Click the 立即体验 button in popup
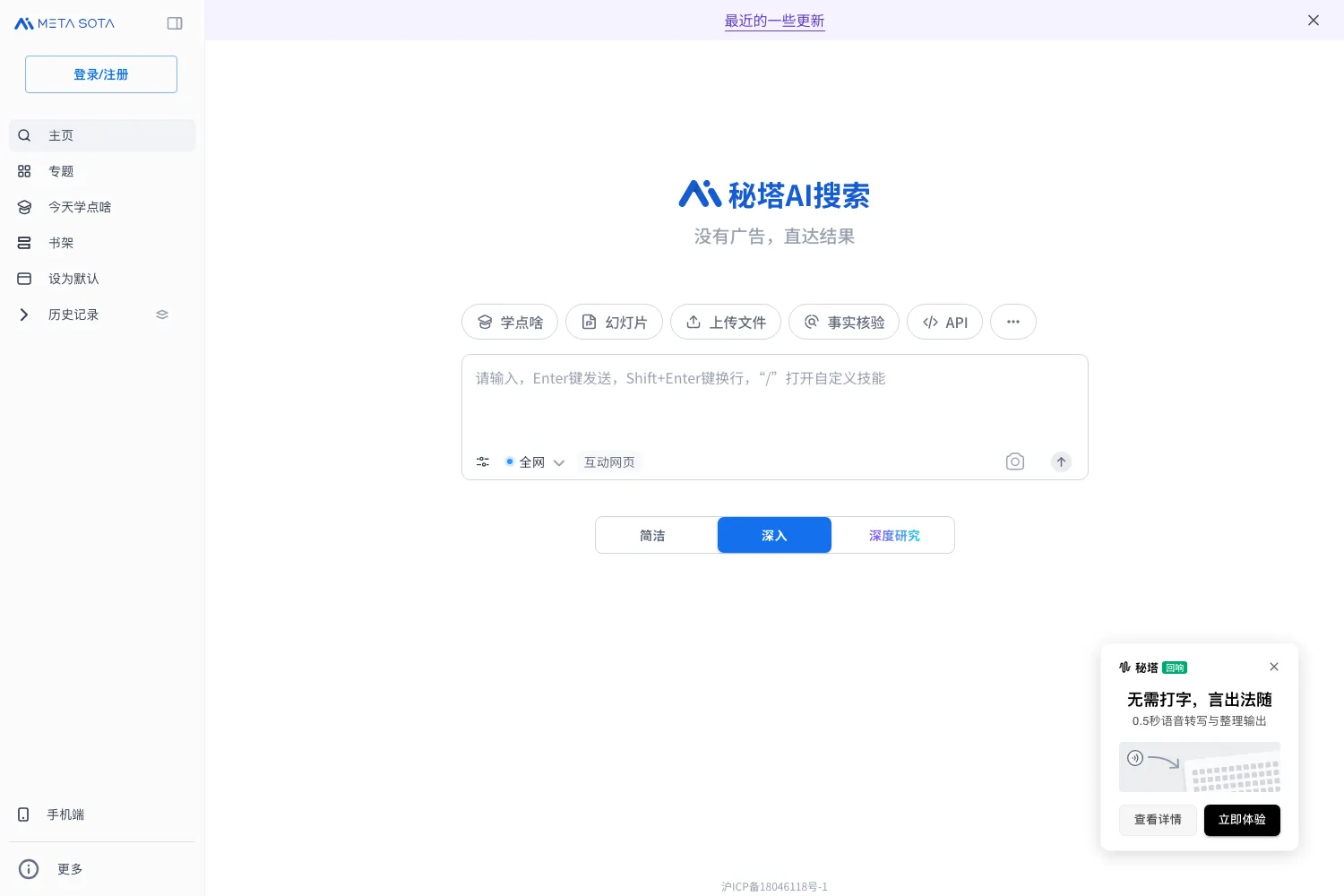 pos(1242,820)
